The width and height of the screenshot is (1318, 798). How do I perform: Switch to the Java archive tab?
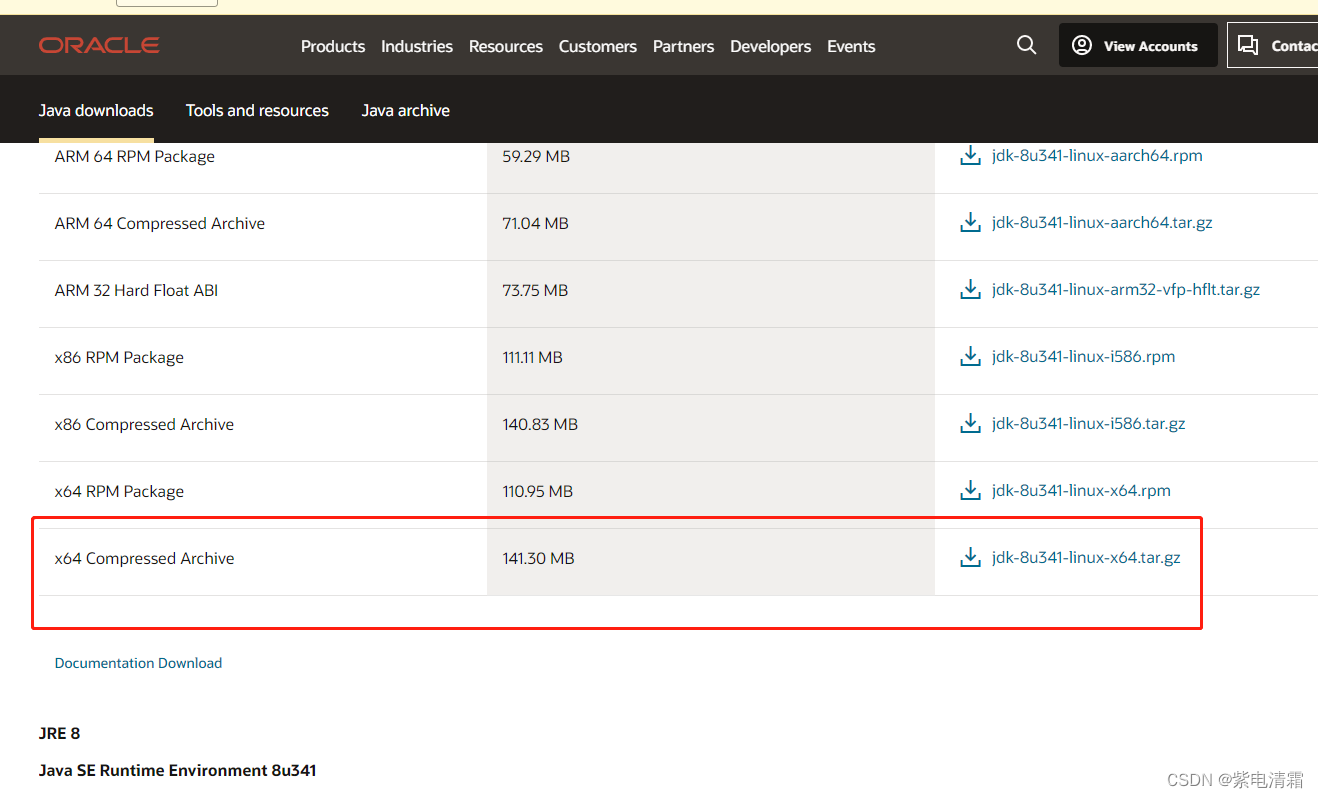(x=406, y=110)
